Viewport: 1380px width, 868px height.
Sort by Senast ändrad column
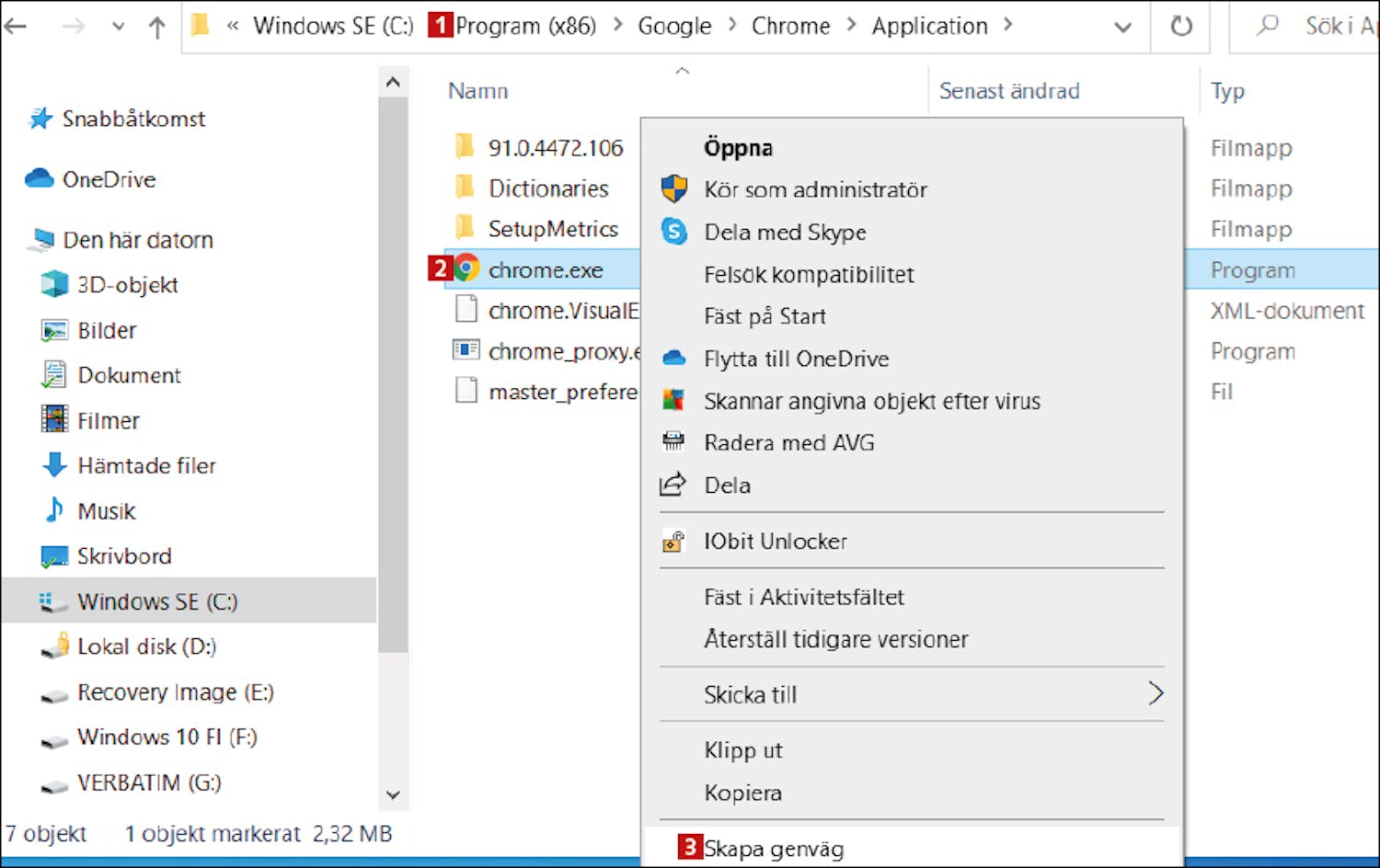1008,91
